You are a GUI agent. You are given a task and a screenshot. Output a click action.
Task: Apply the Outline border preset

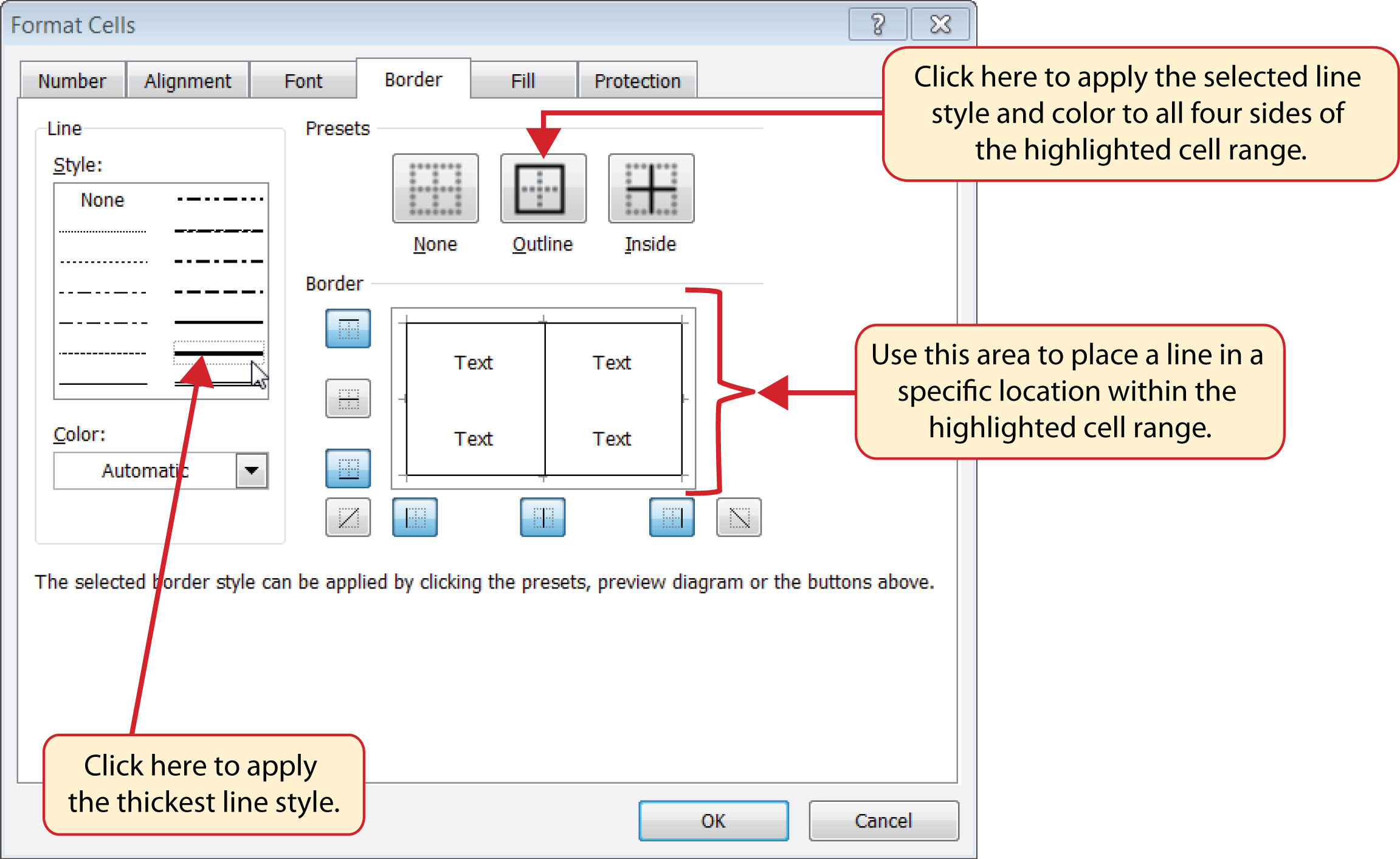tap(543, 188)
